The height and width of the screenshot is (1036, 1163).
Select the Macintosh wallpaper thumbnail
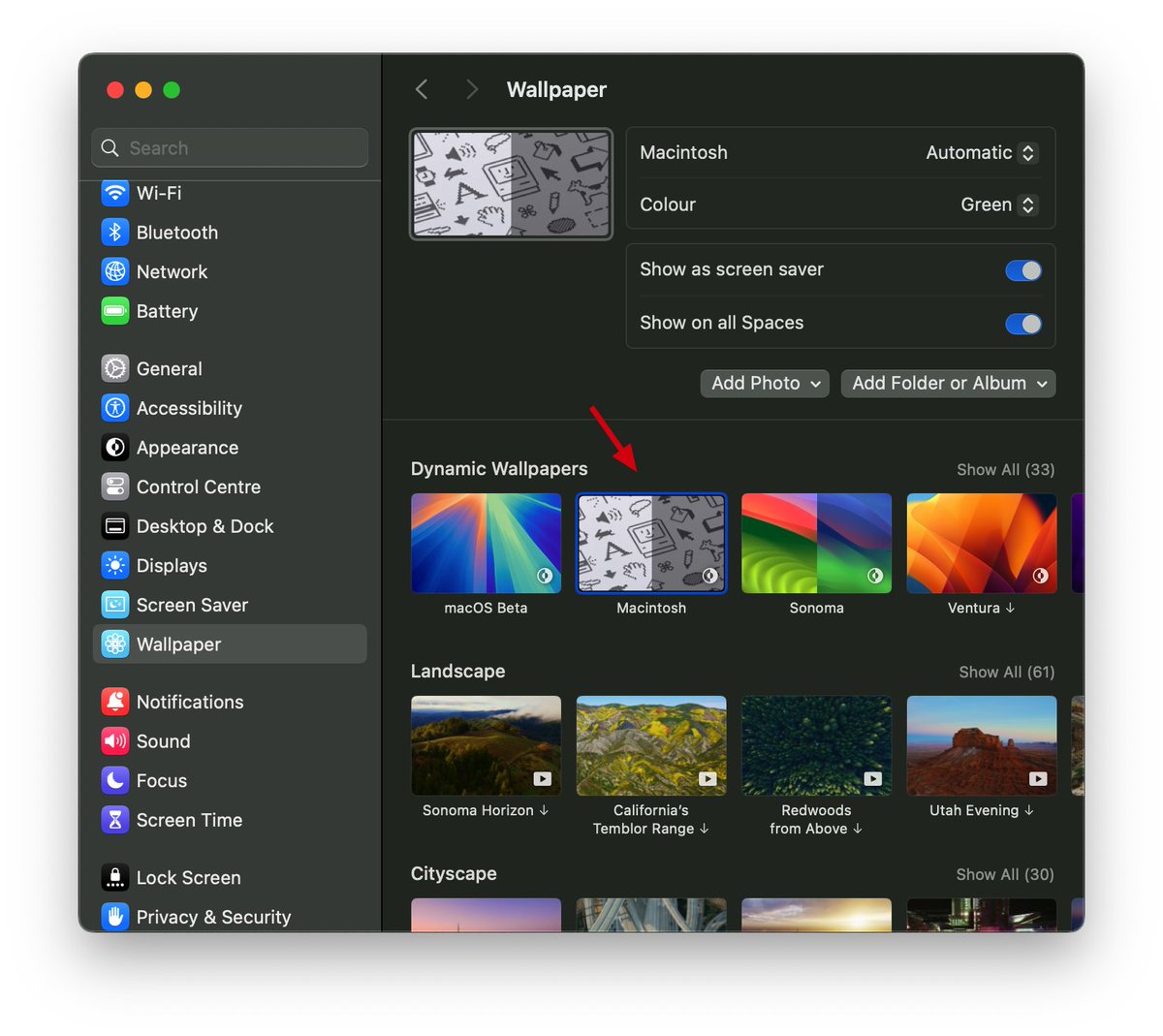click(651, 544)
